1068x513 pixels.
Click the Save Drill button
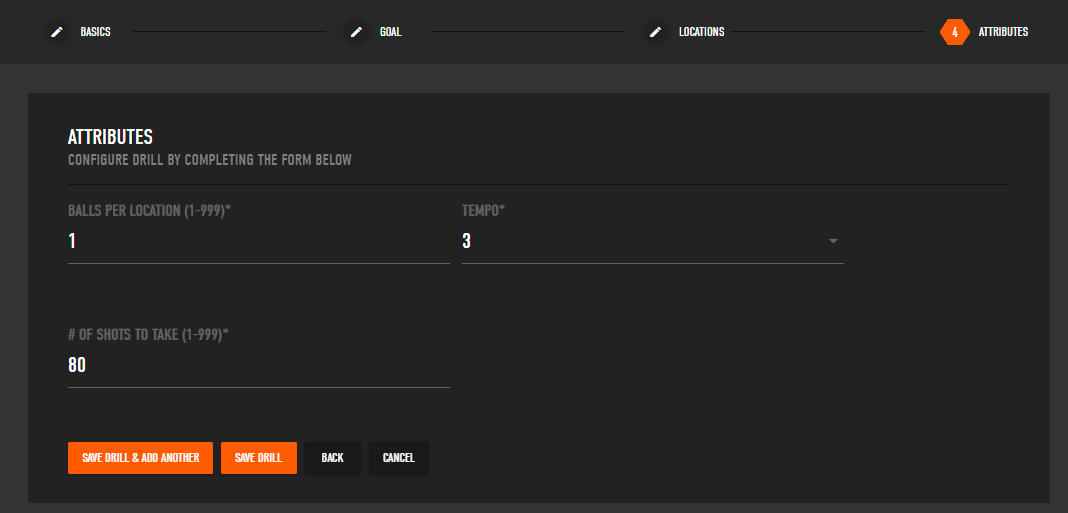(259, 458)
